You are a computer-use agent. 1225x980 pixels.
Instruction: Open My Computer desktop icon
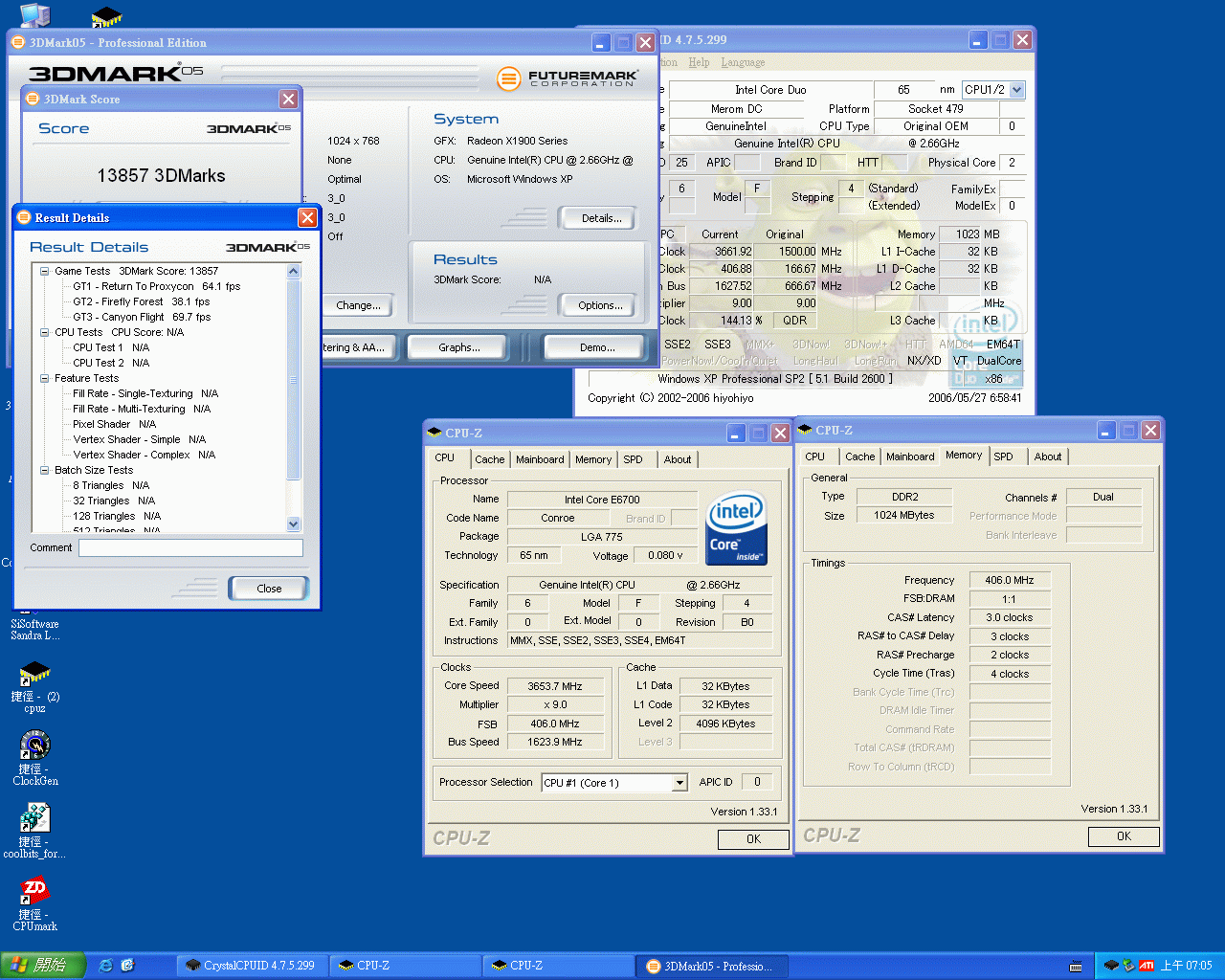[x=35, y=14]
